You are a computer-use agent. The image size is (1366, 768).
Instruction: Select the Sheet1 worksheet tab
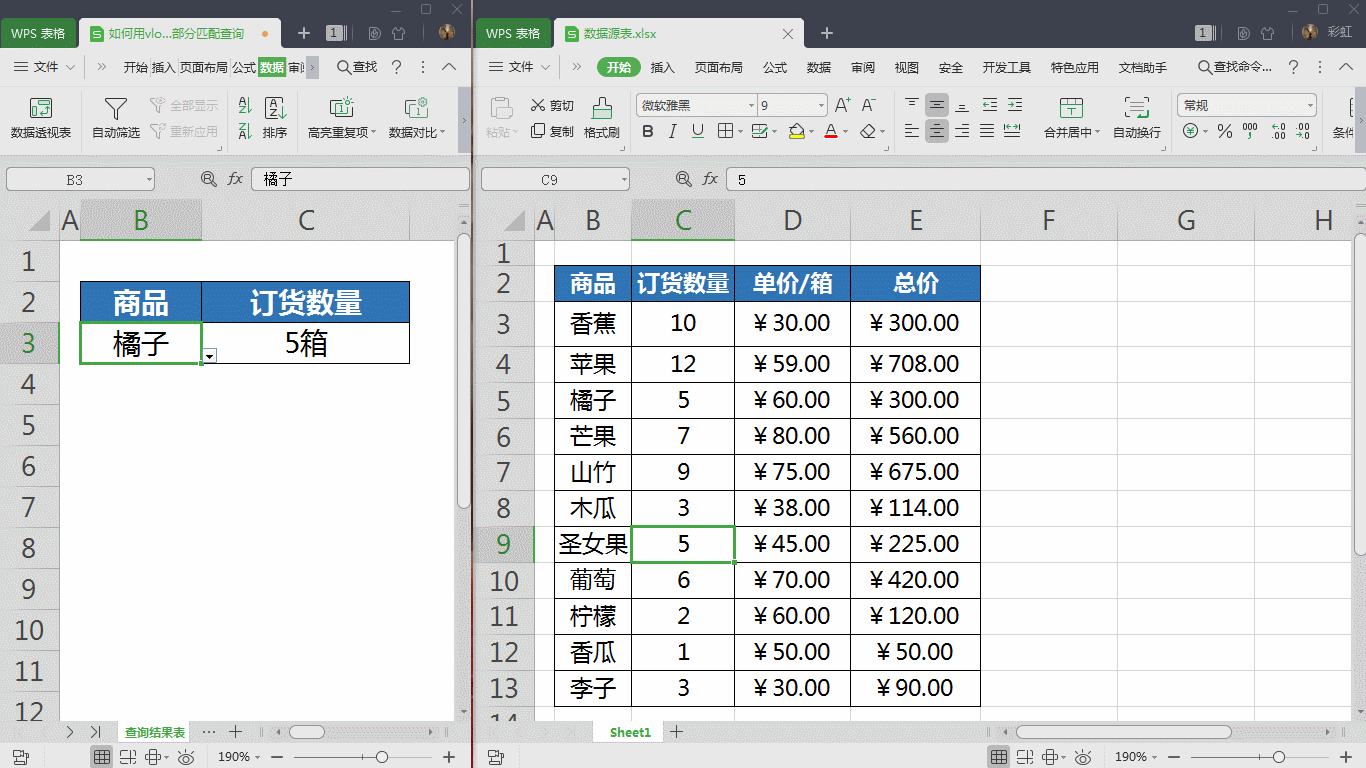tap(629, 732)
